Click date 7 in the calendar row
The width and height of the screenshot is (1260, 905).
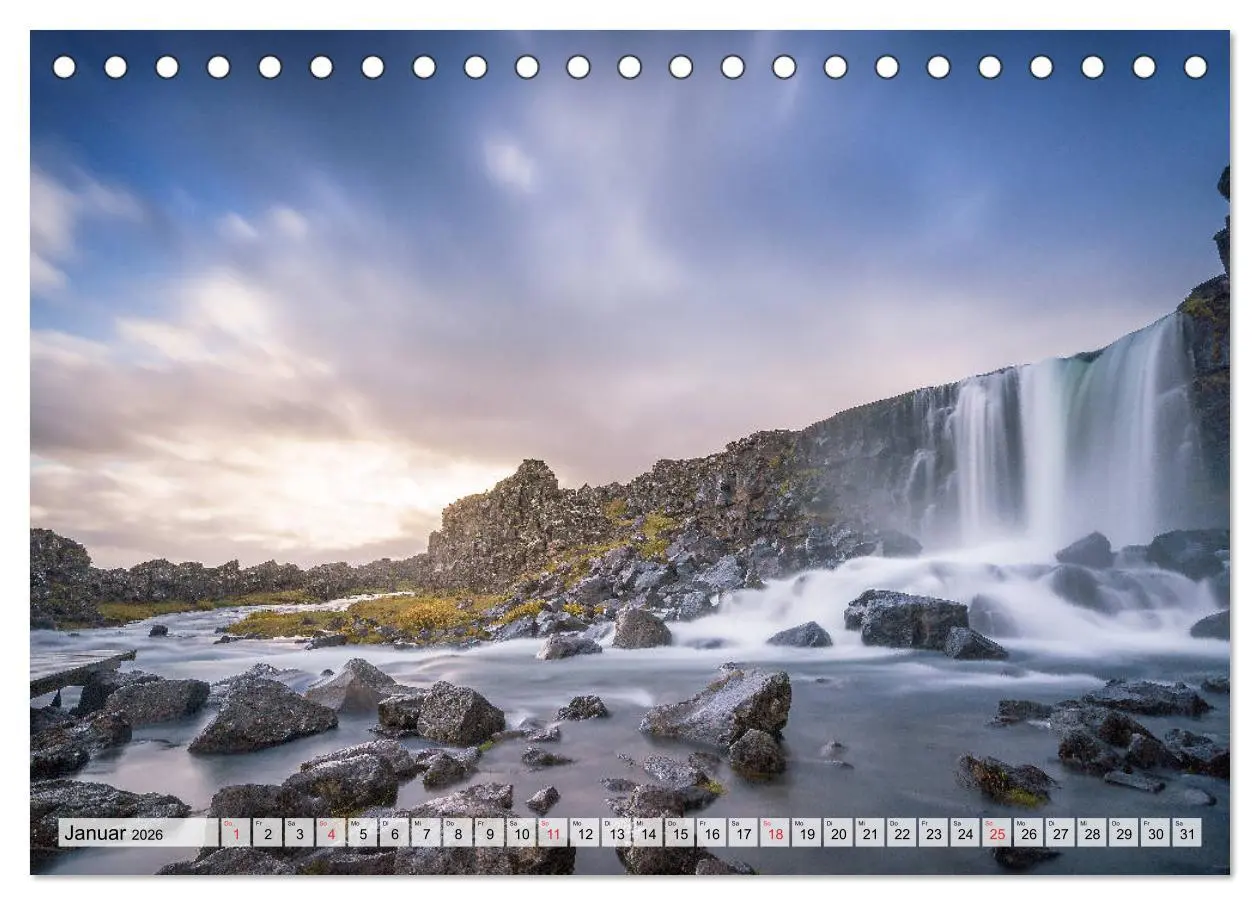click(x=426, y=833)
